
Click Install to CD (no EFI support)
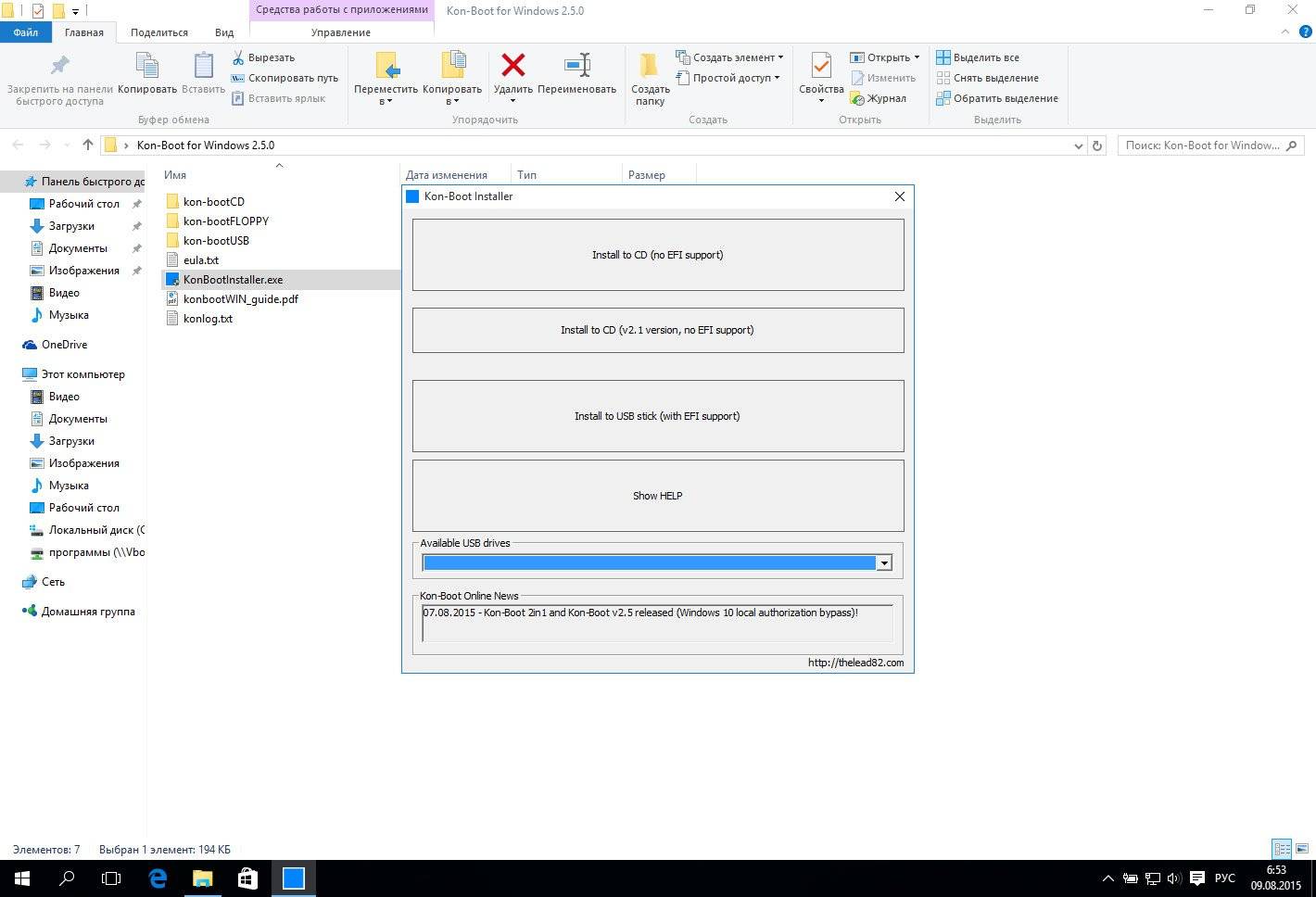(x=658, y=255)
